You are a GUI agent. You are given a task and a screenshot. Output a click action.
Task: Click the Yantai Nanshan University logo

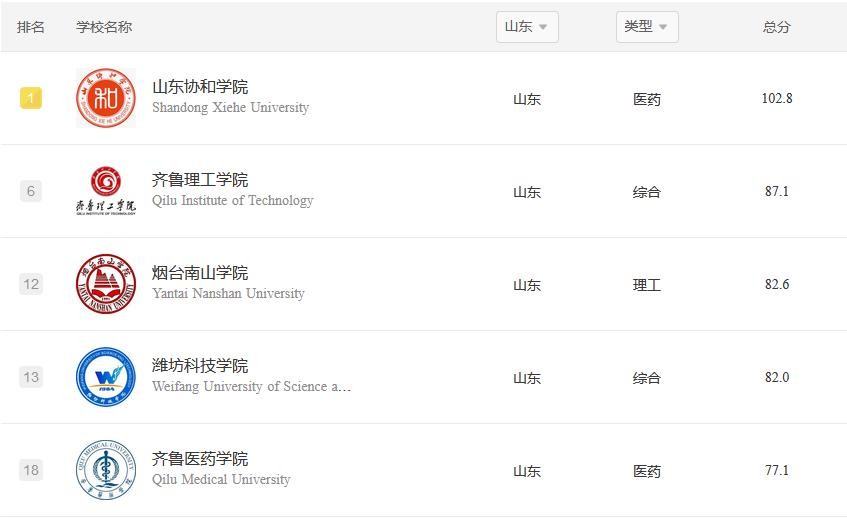point(106,284)
